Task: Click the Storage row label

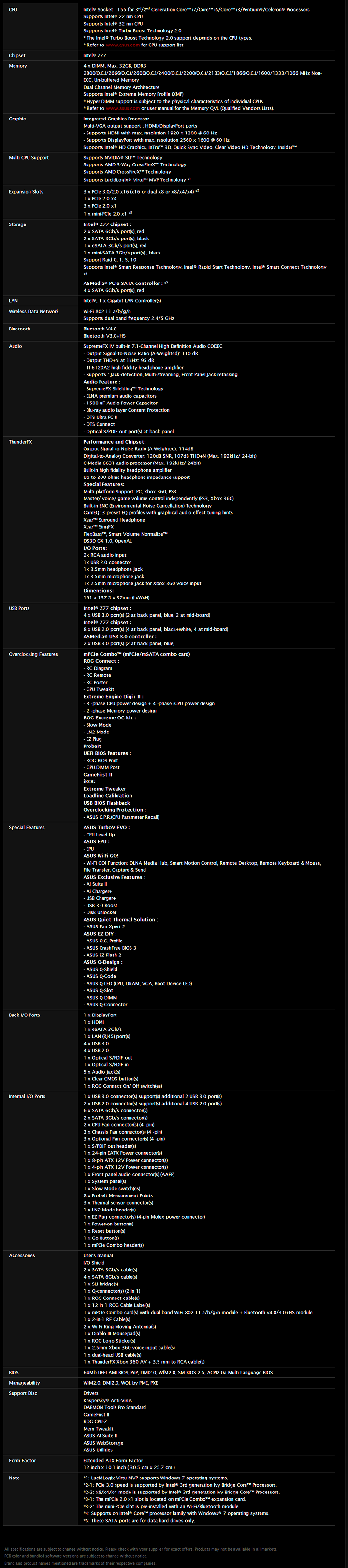Action: click(x=18, y=224)
